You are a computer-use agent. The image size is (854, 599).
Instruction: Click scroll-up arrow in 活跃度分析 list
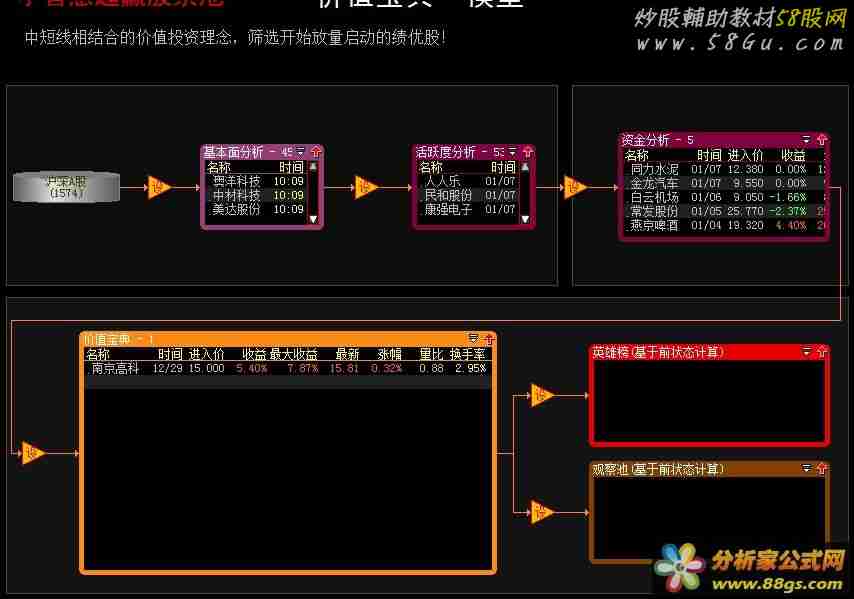tap(525, 167)
